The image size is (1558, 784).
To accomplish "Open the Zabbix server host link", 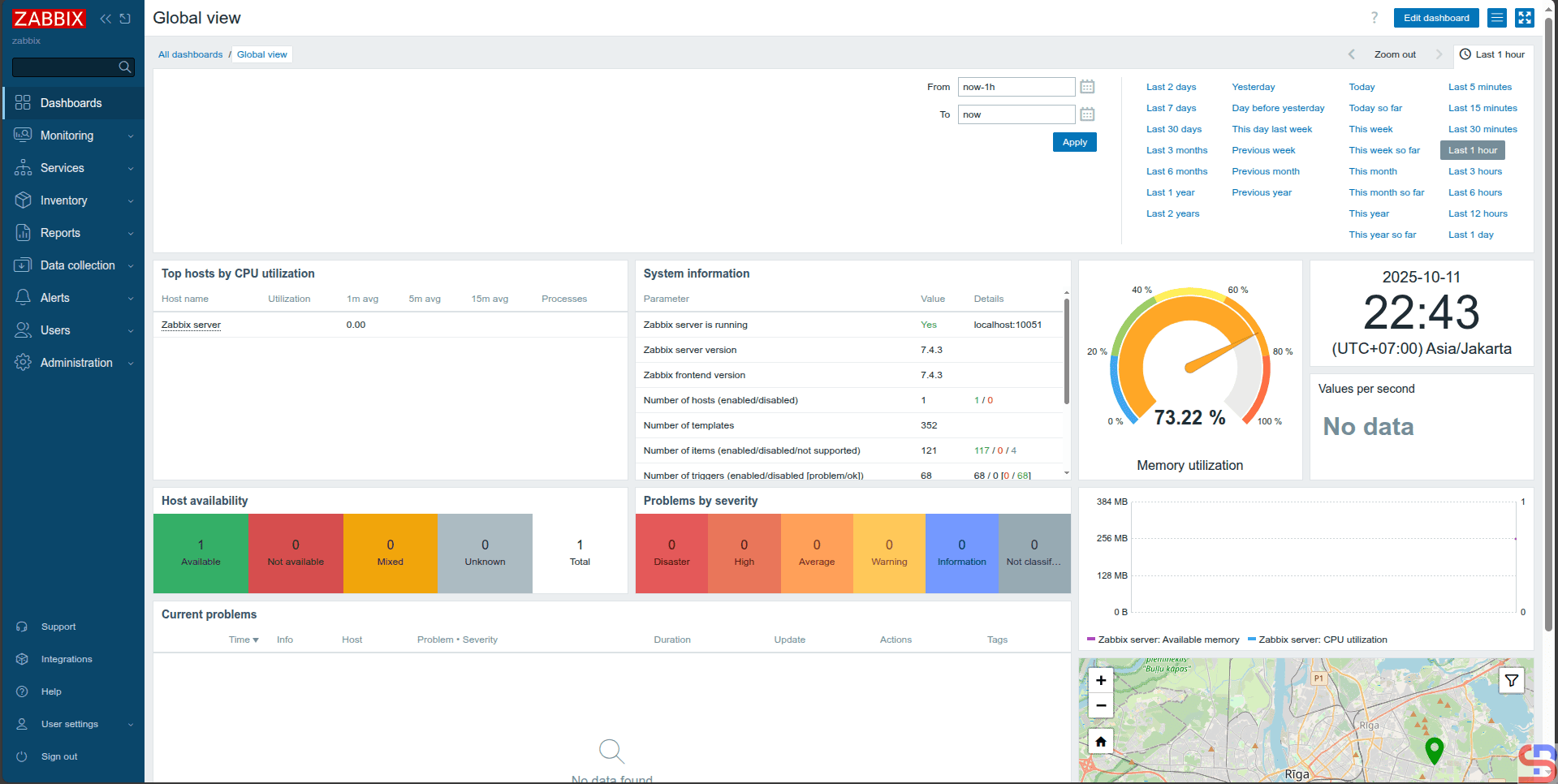I will [191, 325].
